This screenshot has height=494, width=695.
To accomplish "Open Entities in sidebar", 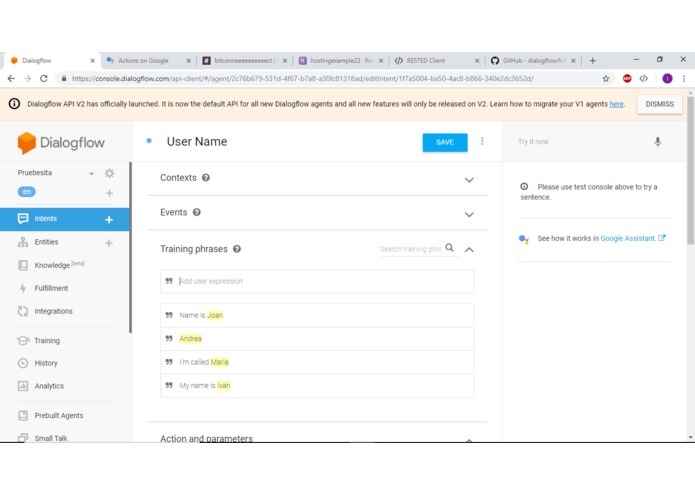I will click(46, 242).
